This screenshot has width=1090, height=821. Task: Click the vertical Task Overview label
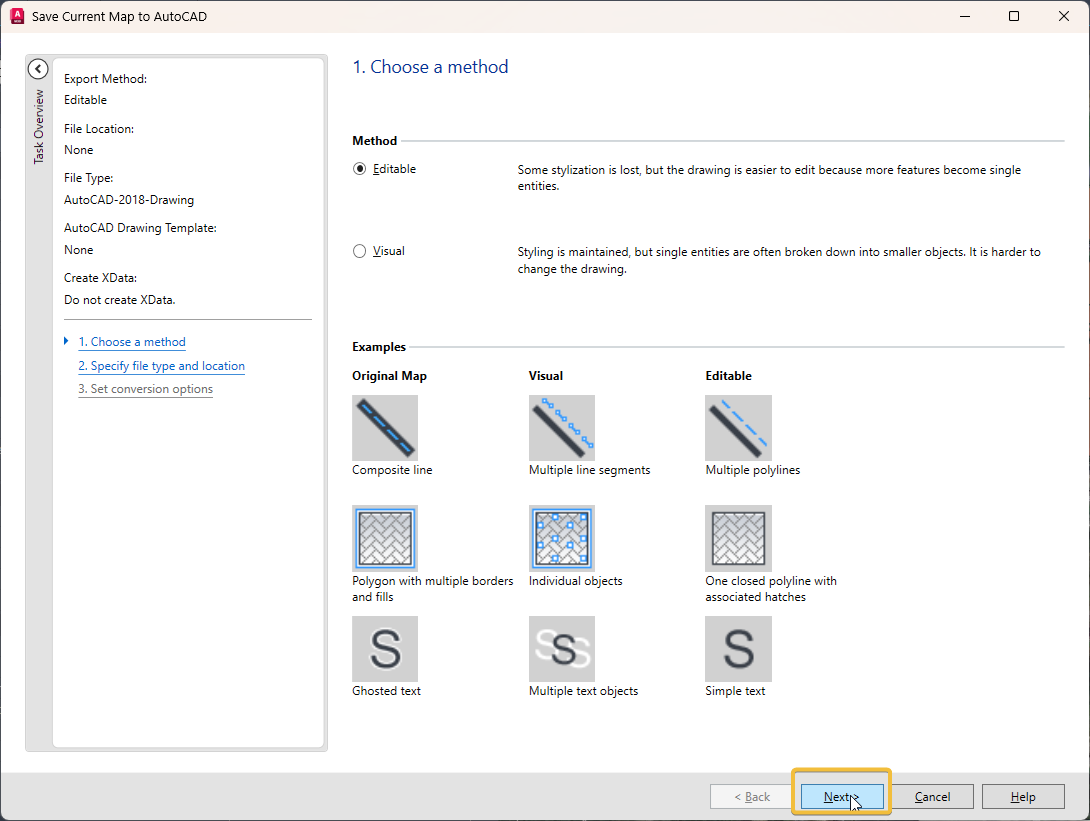(x=39, y=127)
